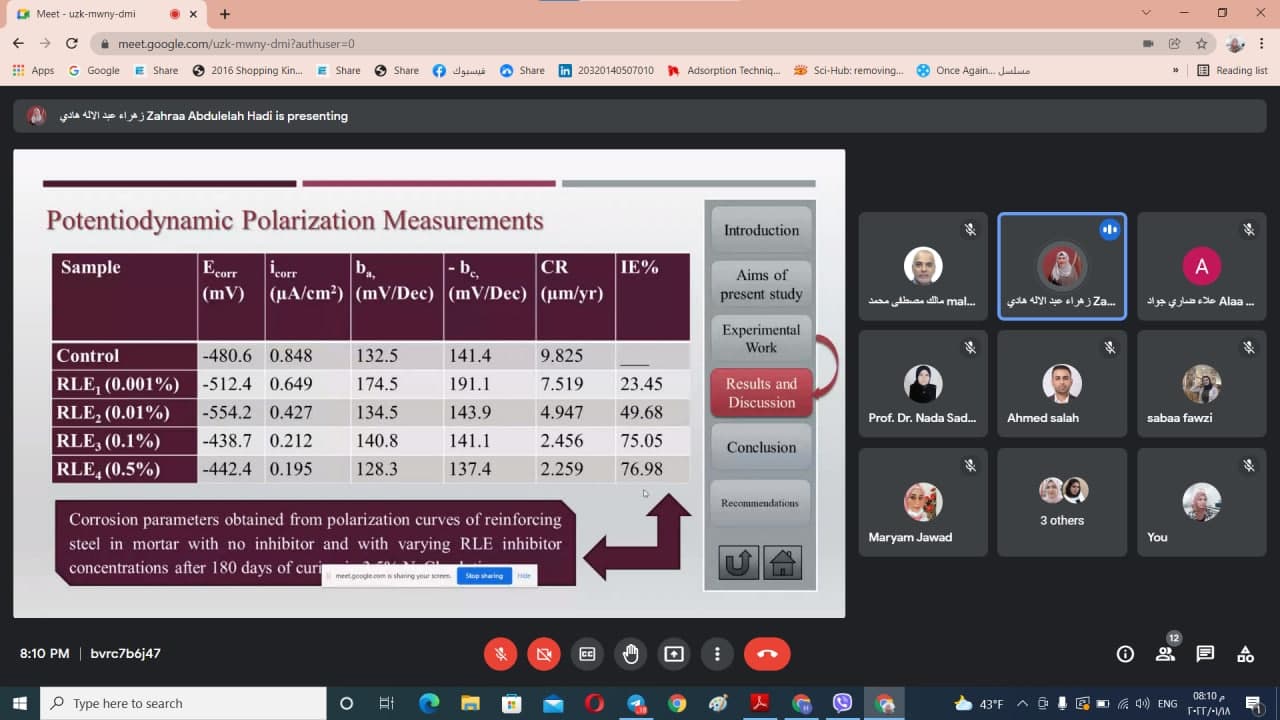Image resolution: width=1280 pixels, height=720 pixels.
Task: Raise hand in the meeting
Action: [630, 654]
